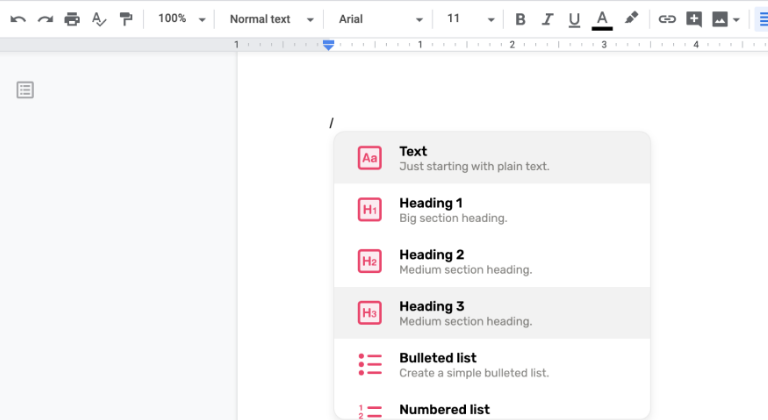Toggle Italic formatting

[547, 20]
